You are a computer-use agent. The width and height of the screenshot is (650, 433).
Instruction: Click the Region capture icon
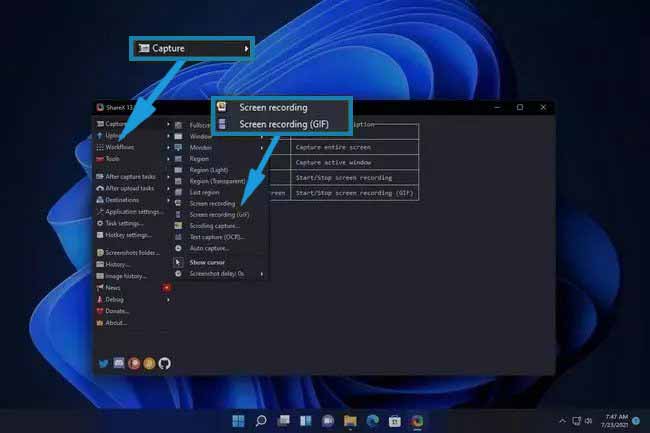click(179, 158)
